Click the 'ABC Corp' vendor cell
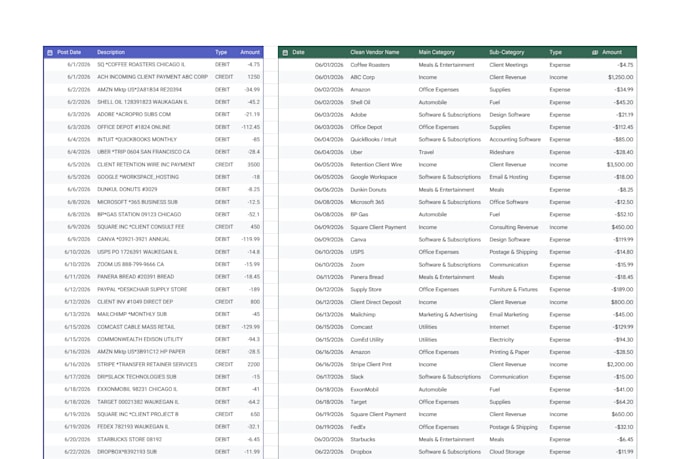 tap(363, 77)
